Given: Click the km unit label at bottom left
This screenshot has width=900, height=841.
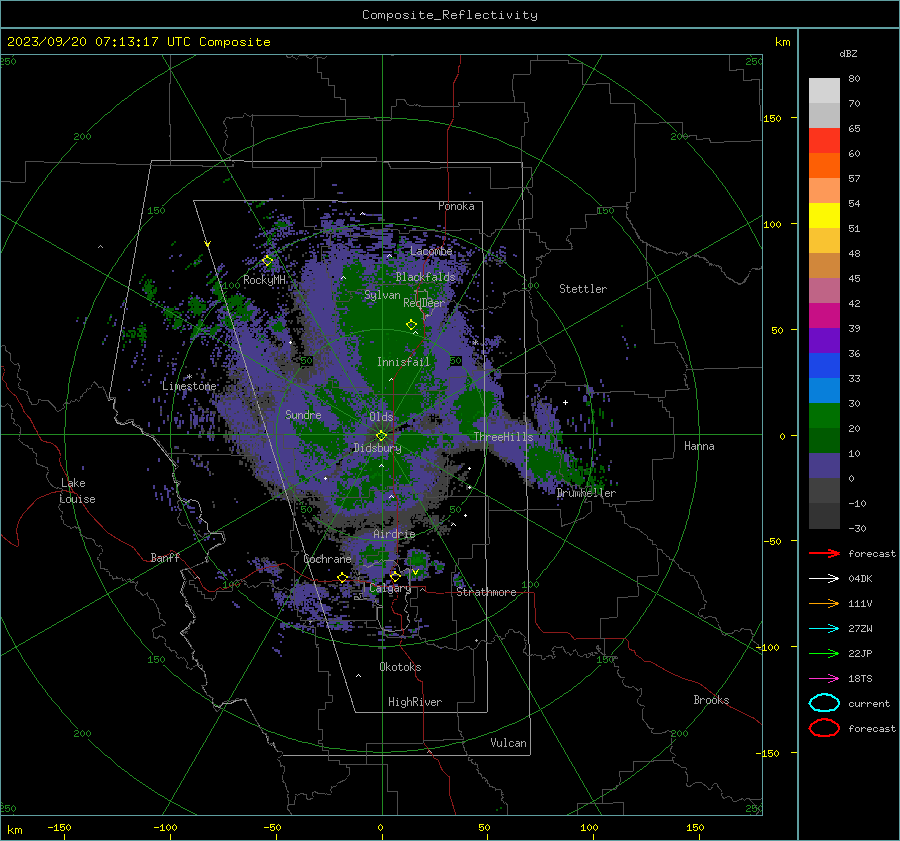Looking at the screenshot, I should pyautogui.click(x=14, y=830).
